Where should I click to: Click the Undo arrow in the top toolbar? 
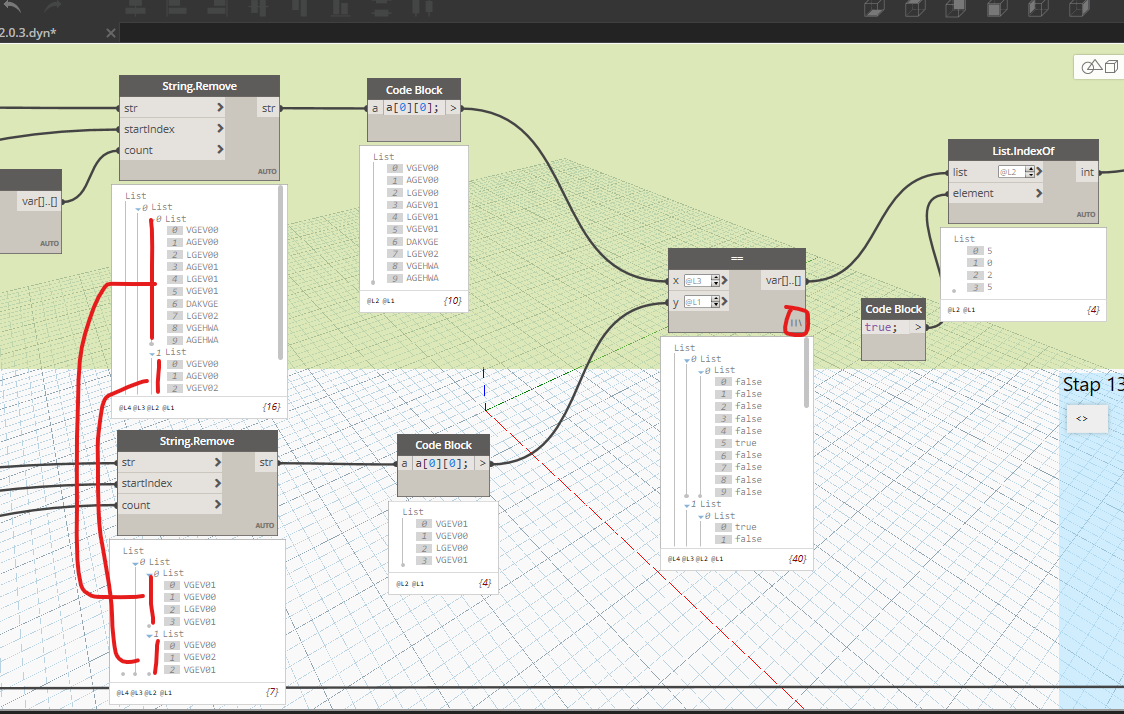coord(12,7)
